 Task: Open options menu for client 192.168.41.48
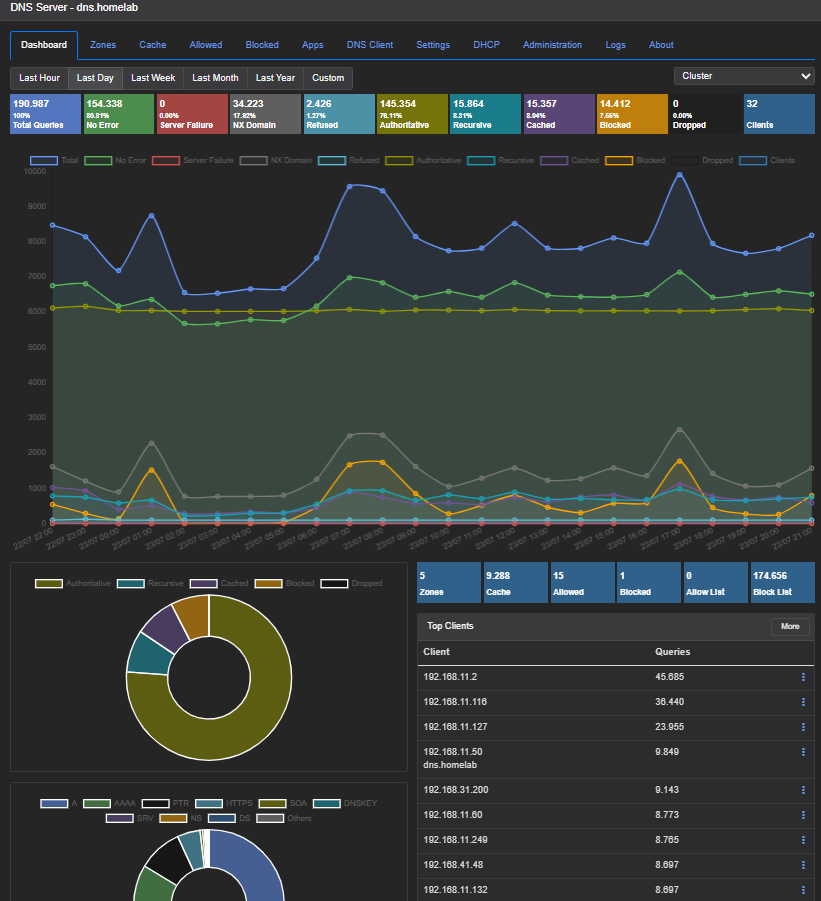803,865
